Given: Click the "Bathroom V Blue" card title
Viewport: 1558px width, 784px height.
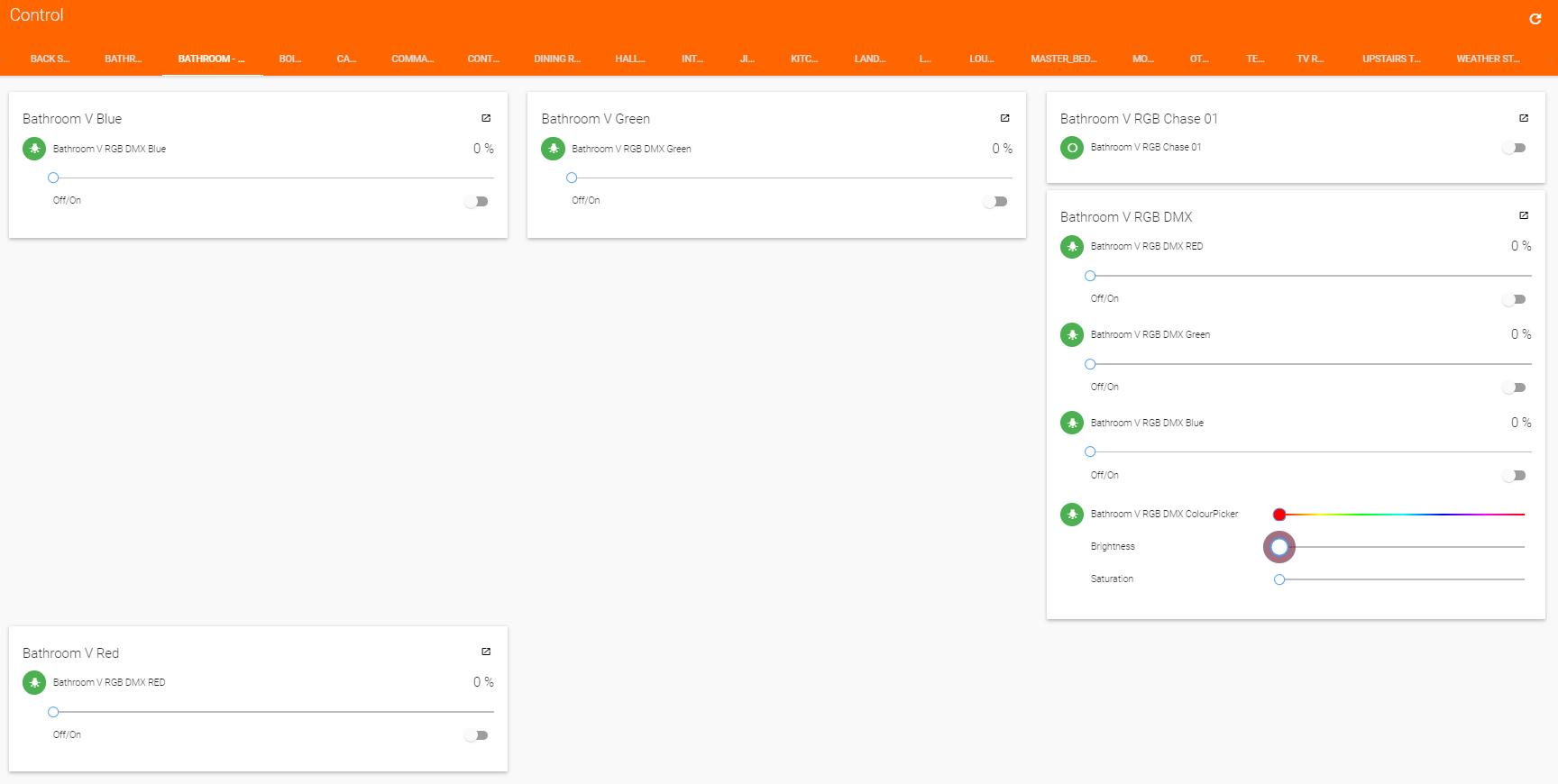Looking at the screenshot, I should [x=72, y=119].
